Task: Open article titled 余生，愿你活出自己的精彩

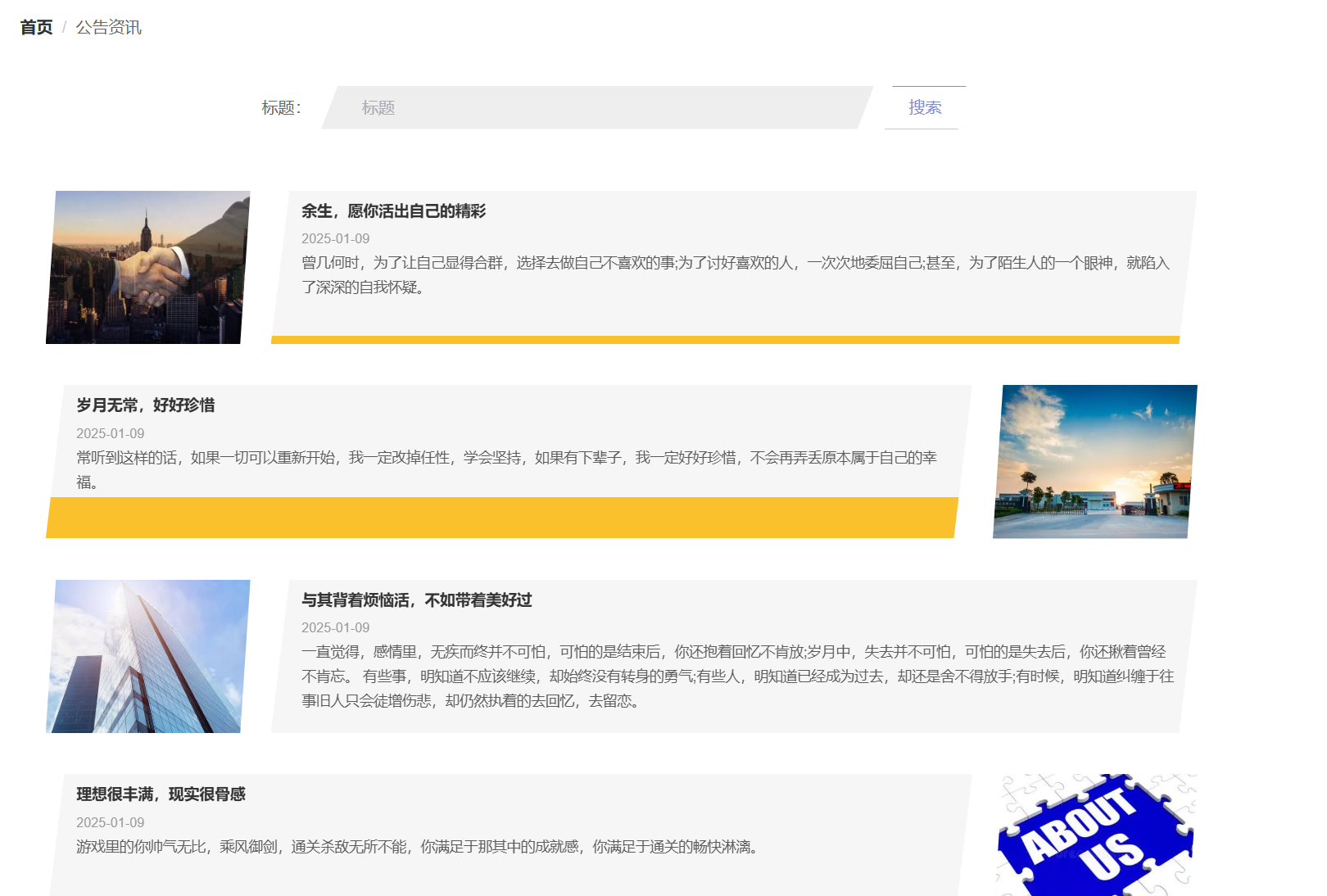Action: [393, 211]
